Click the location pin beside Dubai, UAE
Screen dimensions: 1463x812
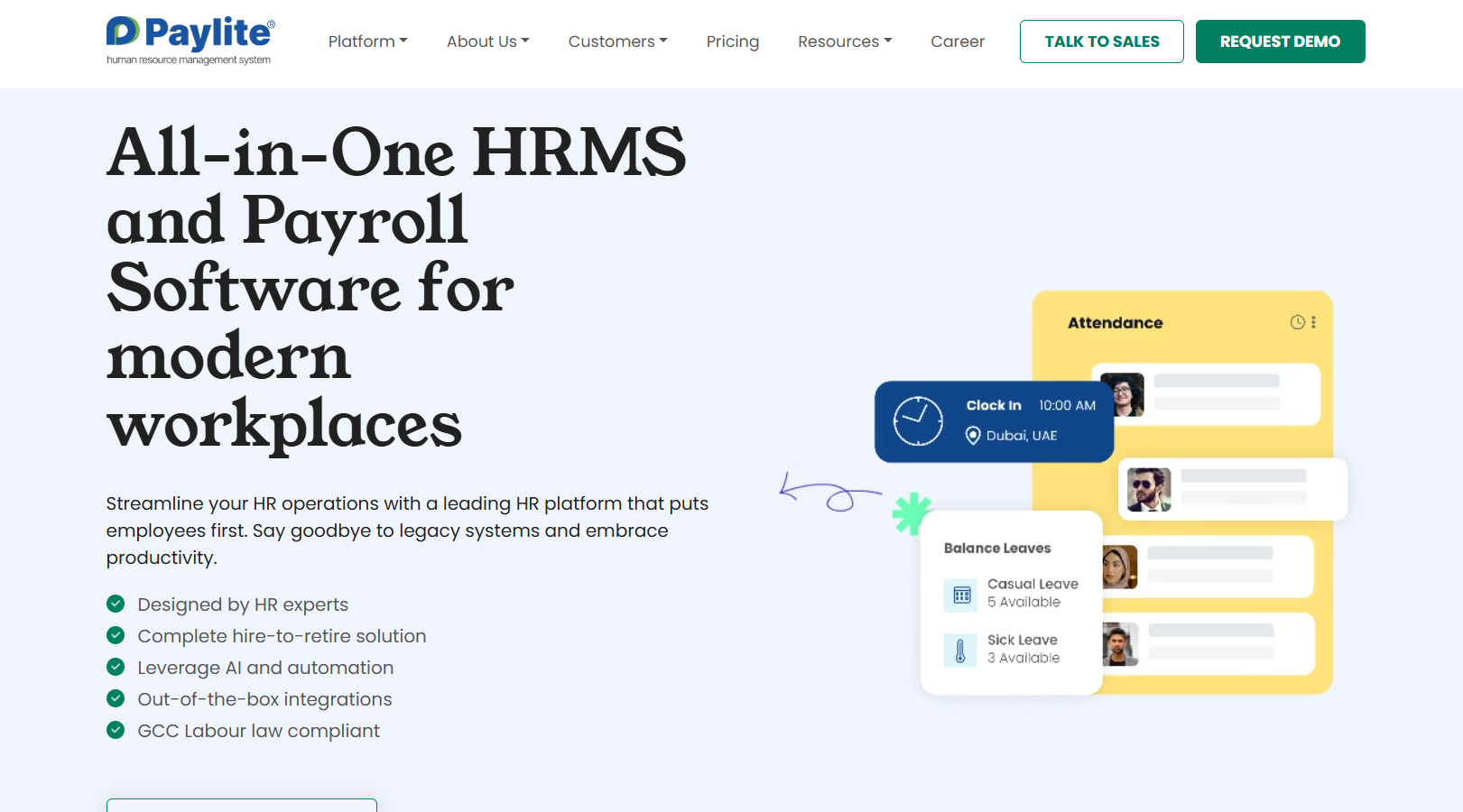click(x=973, y=436)
